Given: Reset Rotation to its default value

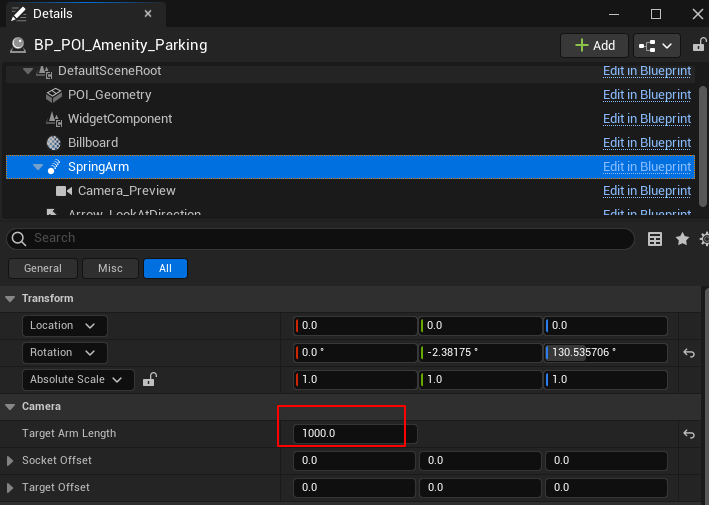Looking at the screenshot, I should pyautogui.click(x=689, y=353).
